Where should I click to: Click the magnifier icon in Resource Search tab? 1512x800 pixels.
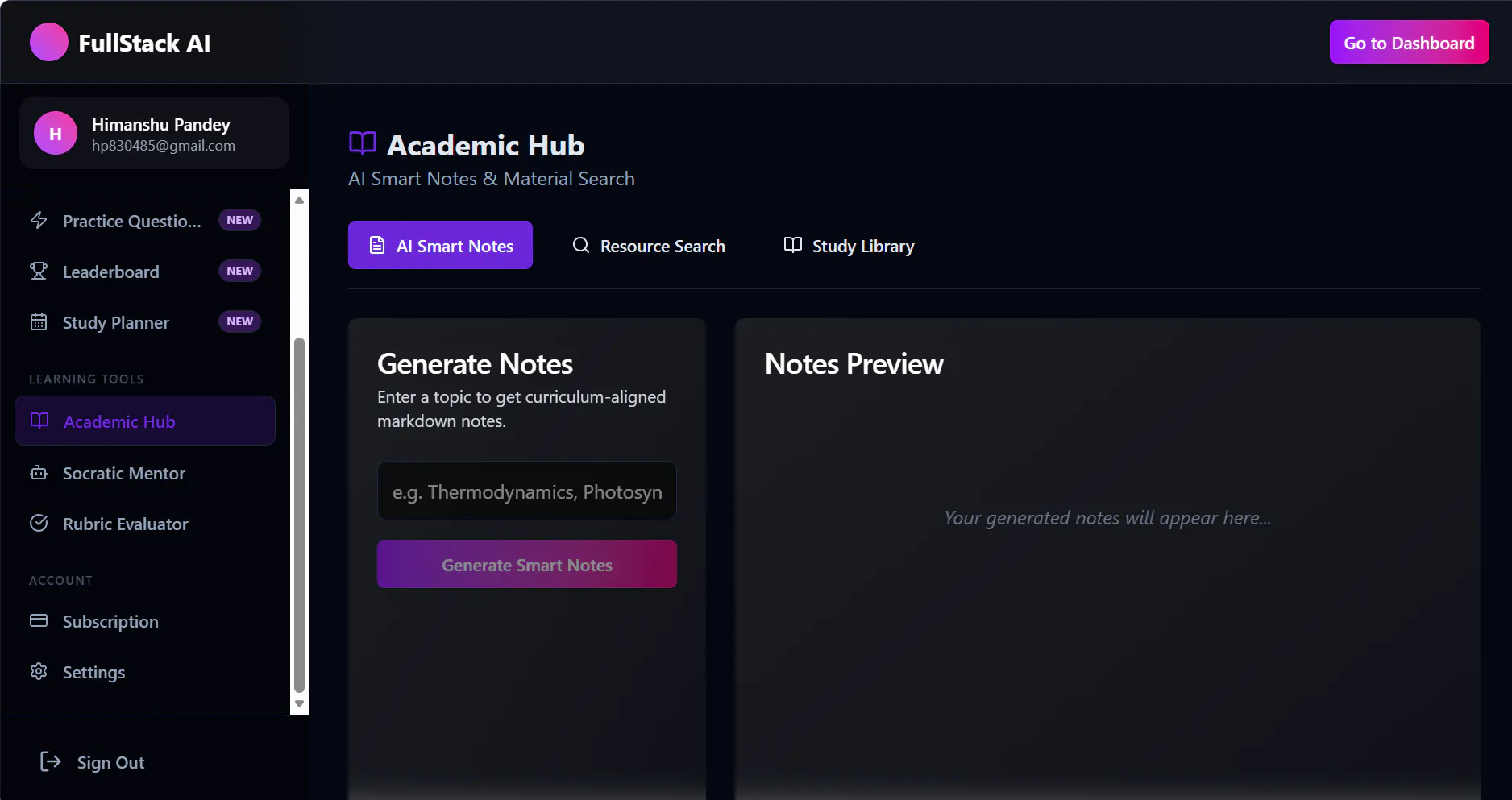[x=581, y=245]
